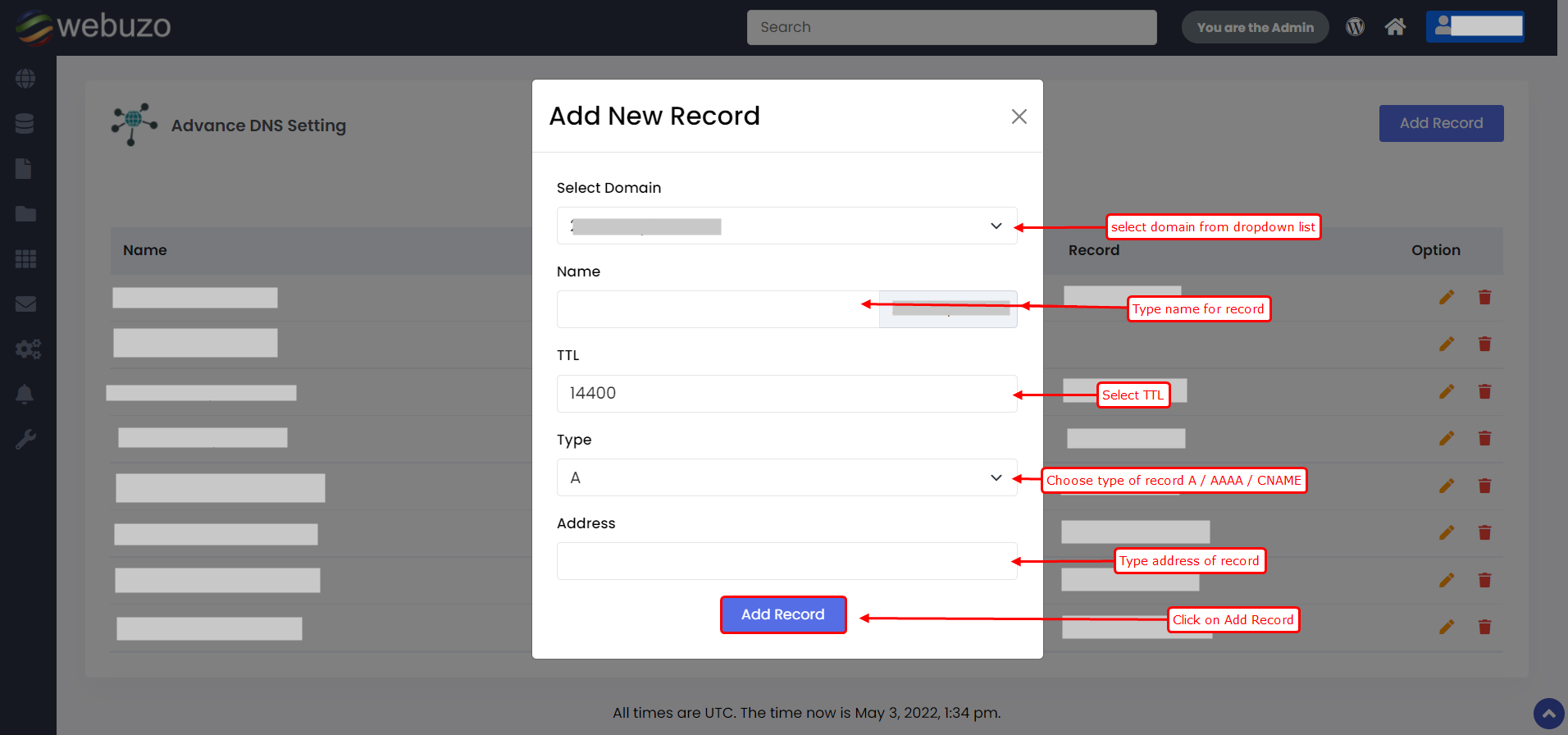Image resolution: width=1568 pixels, height=735 pixels.
Task: Expand the Select Domain dropdown
Action: (x=786, y=226)
